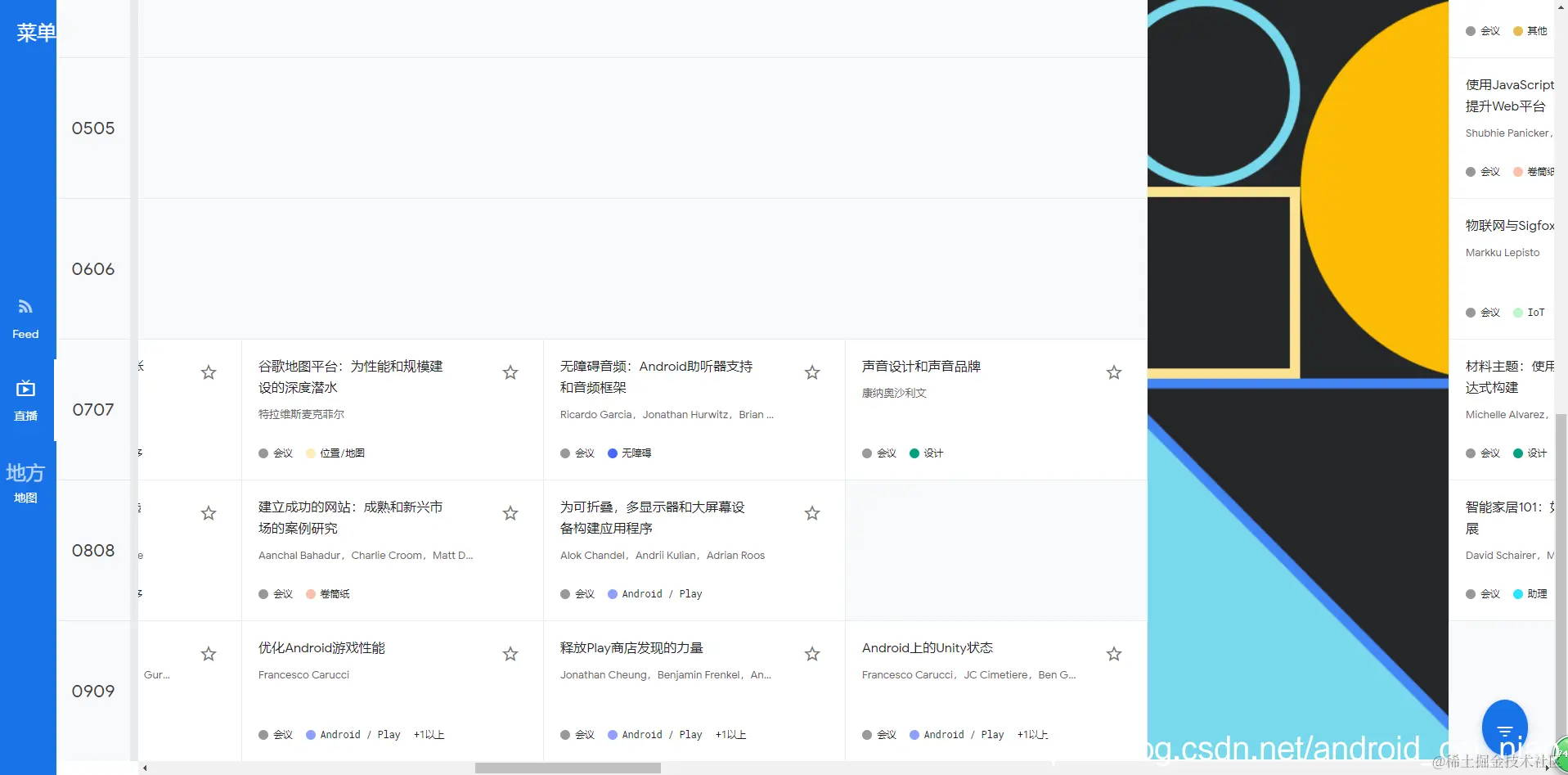1568x775 pixels.
Task: Click the star on 声音设计和声音品牌 card
Action: (x=1113, y=372)
